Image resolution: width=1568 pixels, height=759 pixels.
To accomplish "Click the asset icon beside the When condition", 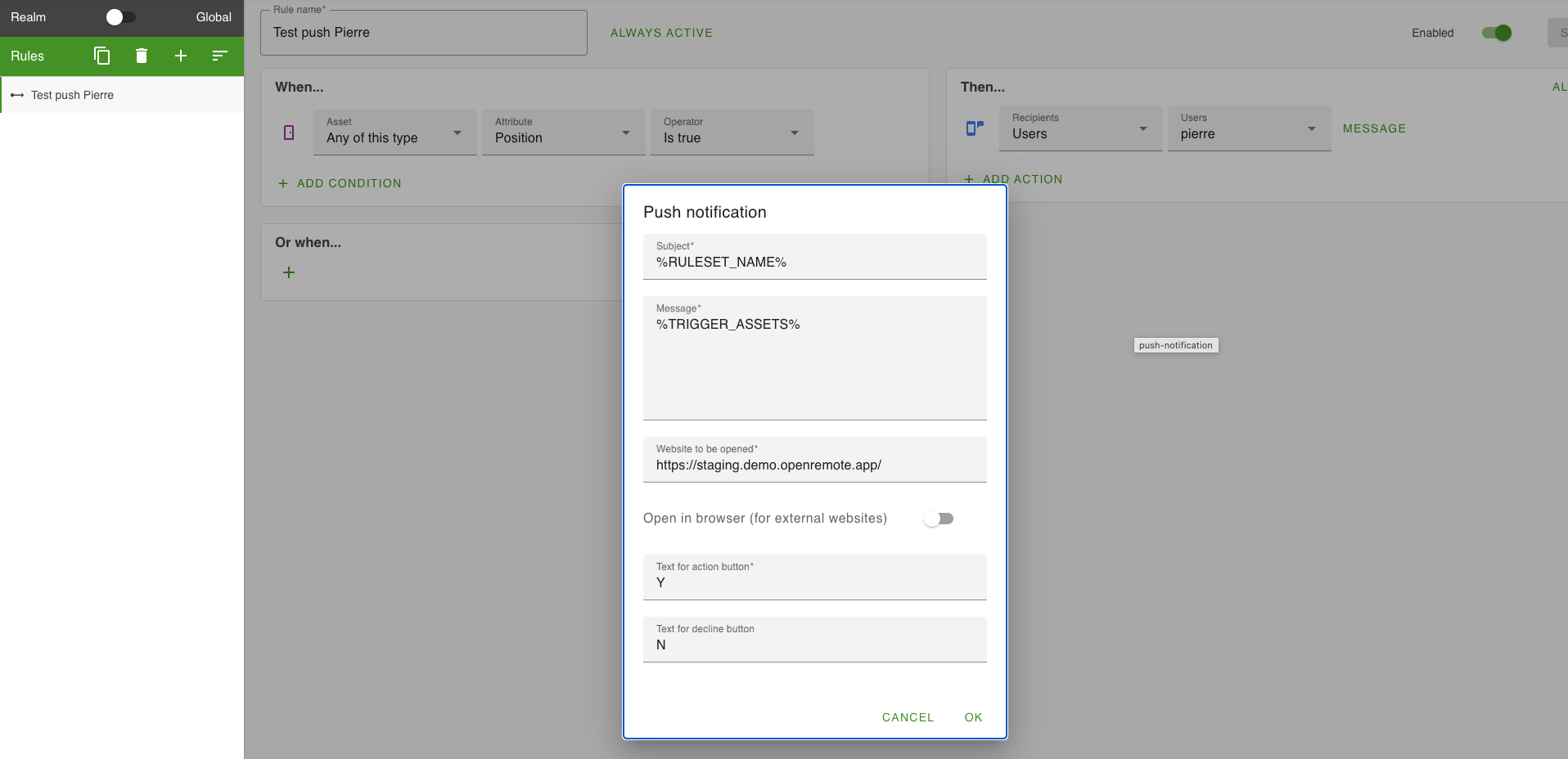I will pyautogui.click(x=289, y=132).
